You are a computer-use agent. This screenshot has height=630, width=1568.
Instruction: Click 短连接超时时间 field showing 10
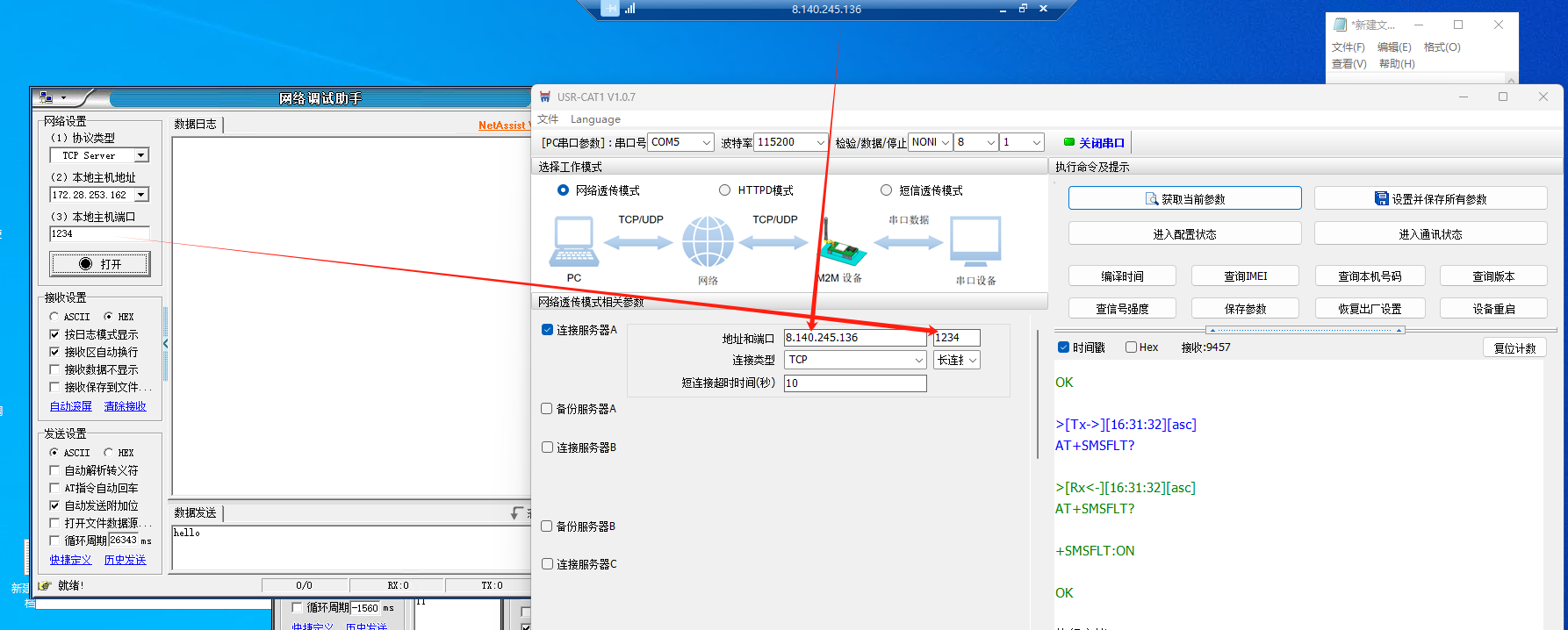pyautogui.click(x=855, y=383)
